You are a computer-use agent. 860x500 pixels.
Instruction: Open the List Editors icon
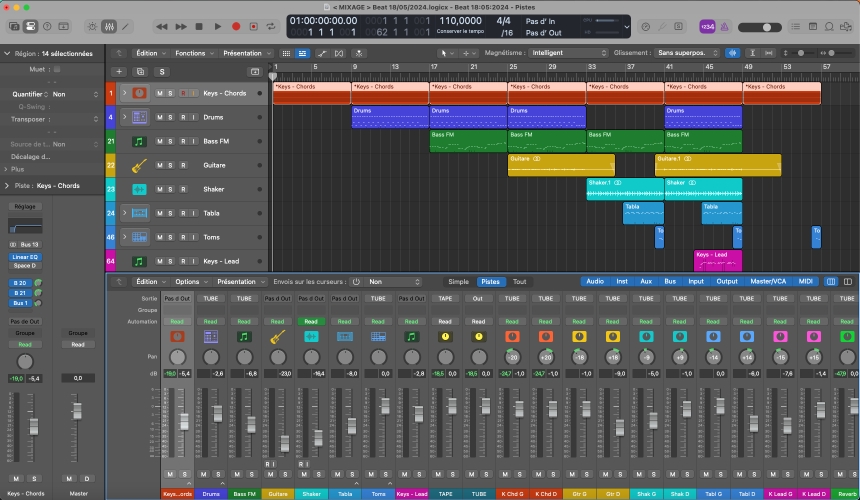click(796, 26)
